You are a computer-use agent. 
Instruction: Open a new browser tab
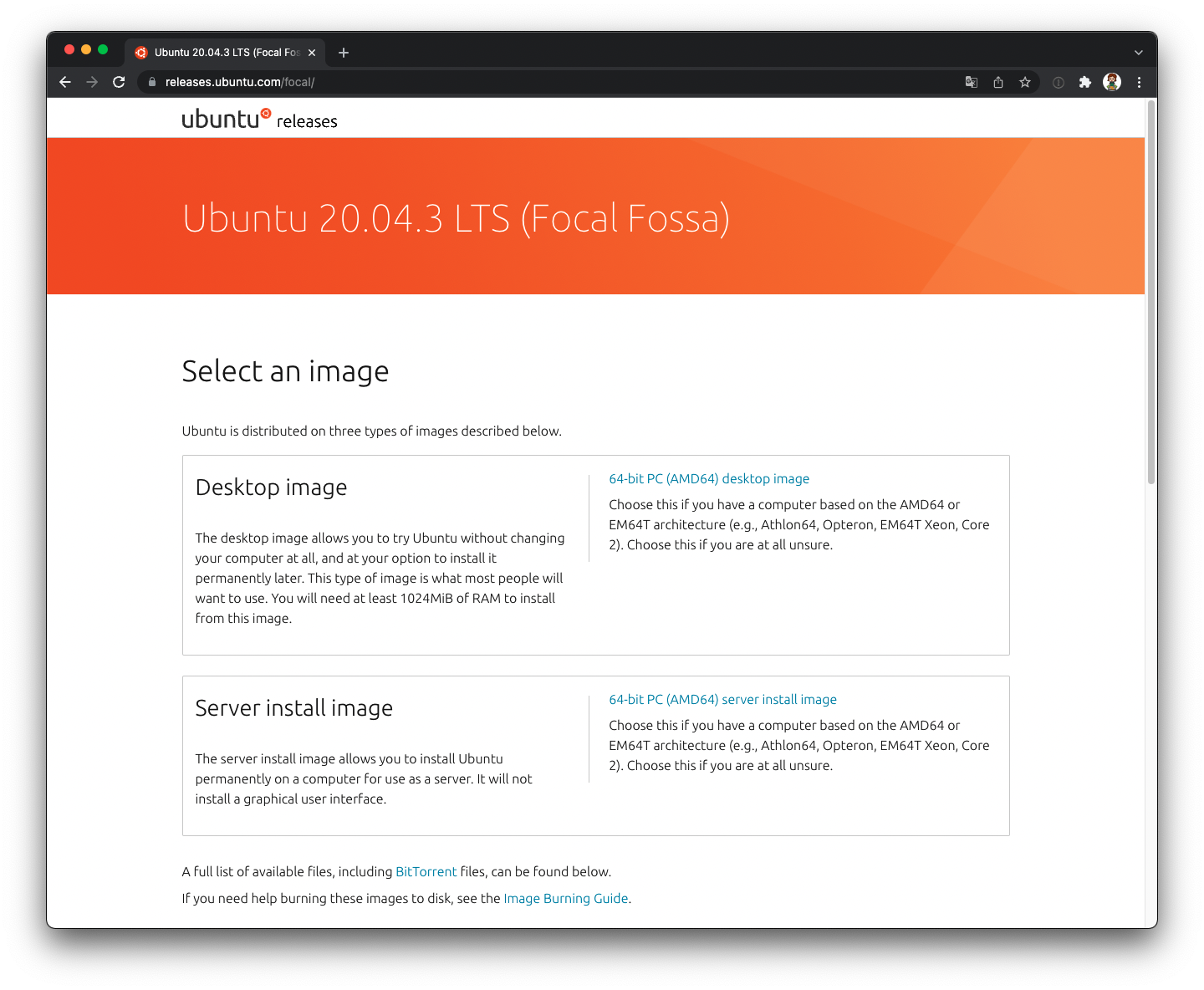(344, 53)
